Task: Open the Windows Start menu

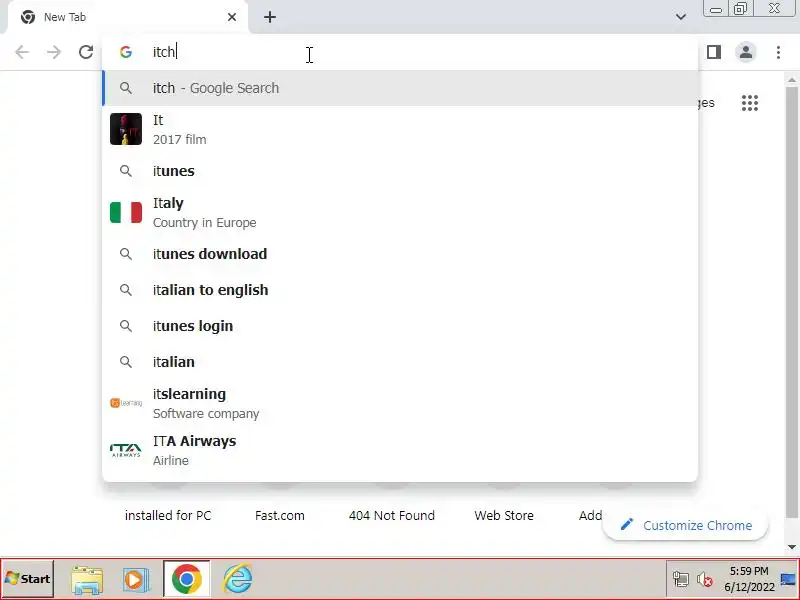Action: (x=28, y=579)
